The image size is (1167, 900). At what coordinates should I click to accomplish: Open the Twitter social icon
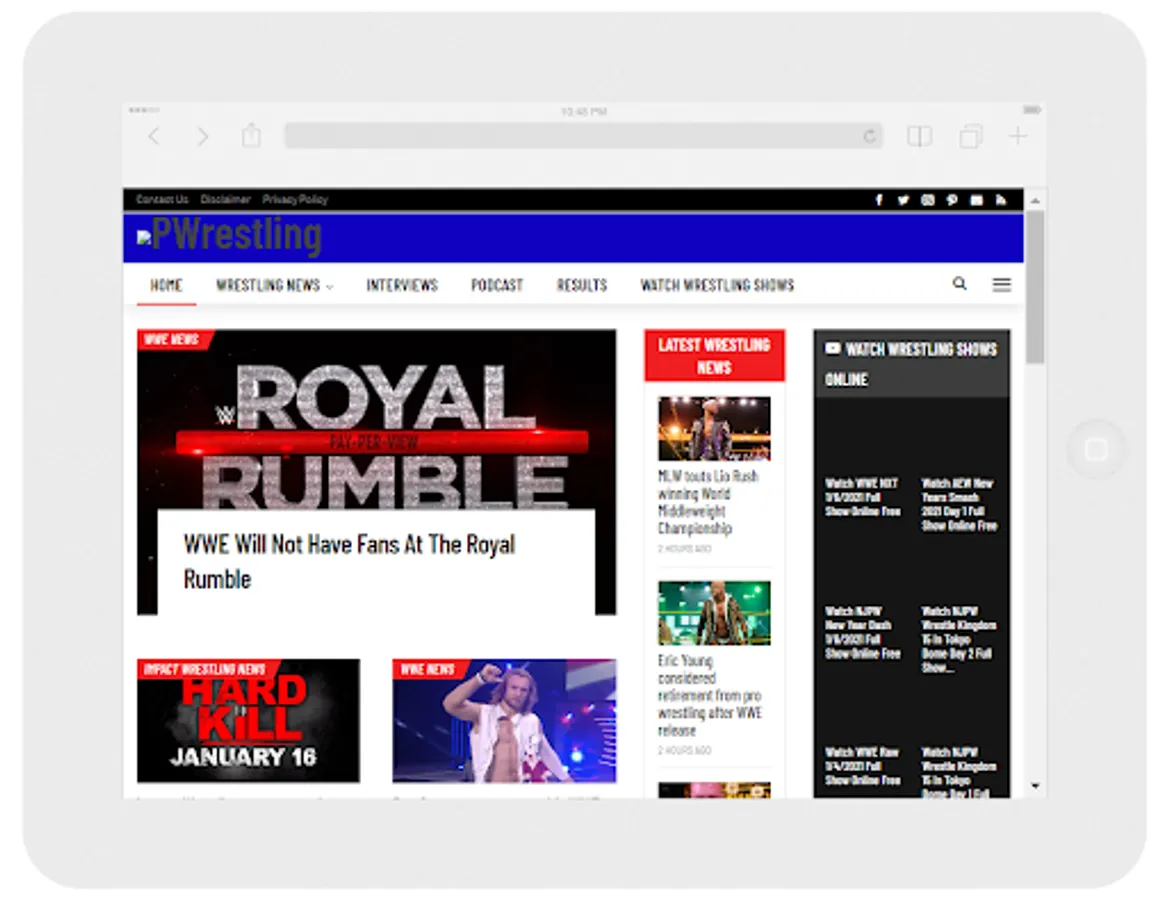point(903,200)
